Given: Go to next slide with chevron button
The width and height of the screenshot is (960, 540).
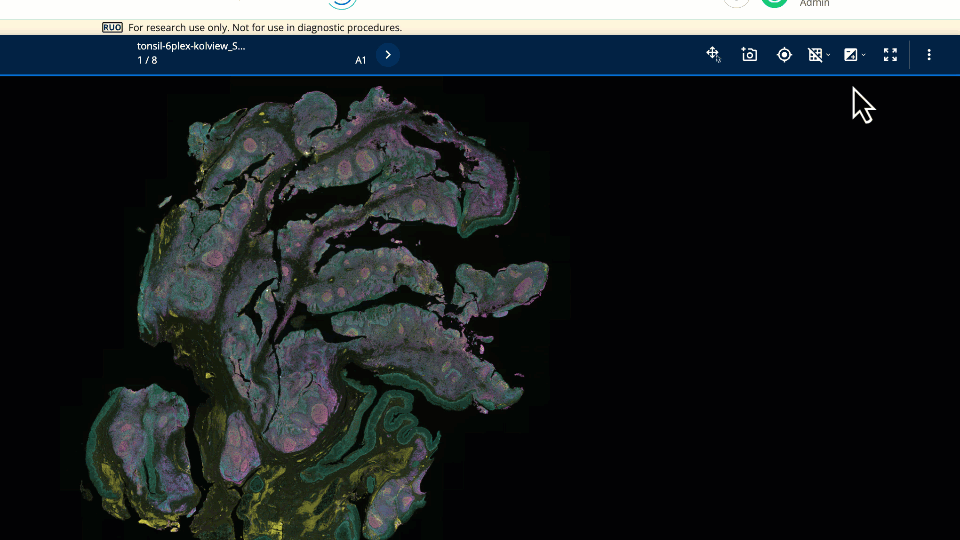Looking at the screenshot, I should click(388, 55).
